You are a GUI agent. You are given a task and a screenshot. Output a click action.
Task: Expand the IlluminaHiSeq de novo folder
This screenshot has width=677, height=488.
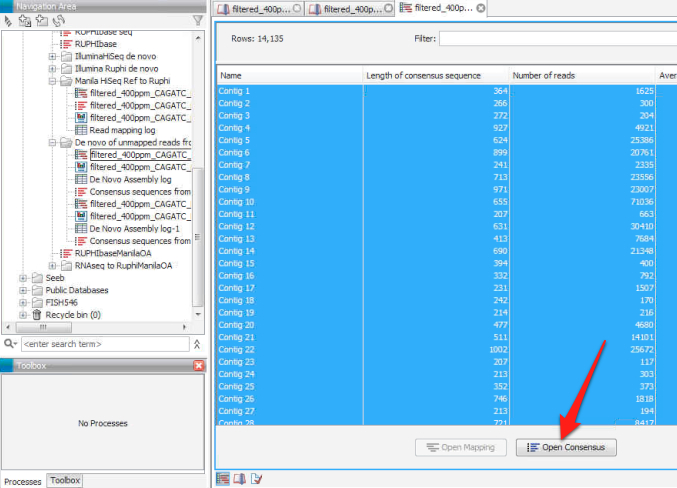[x=52, y=57]
